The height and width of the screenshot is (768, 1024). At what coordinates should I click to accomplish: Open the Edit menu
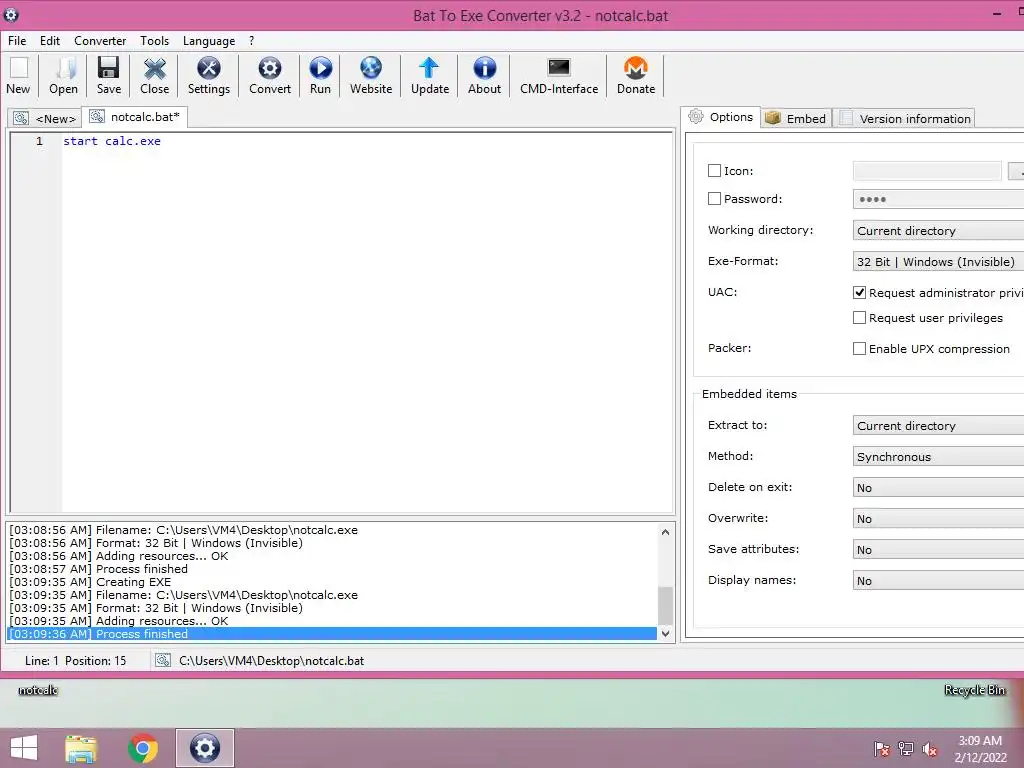[x=50, y=40]
